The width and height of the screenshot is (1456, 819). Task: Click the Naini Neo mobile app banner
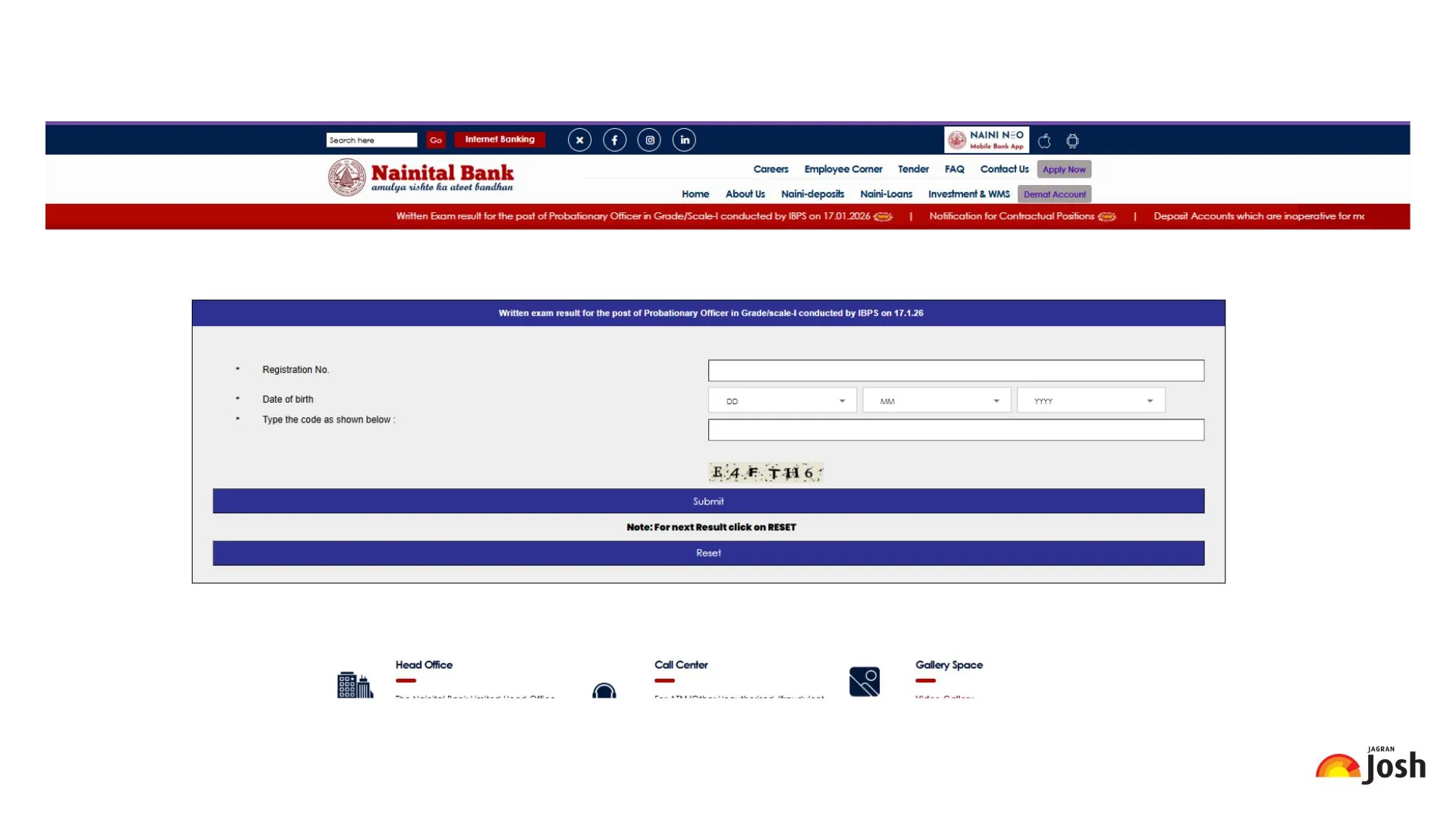click(x=986, y=140)
